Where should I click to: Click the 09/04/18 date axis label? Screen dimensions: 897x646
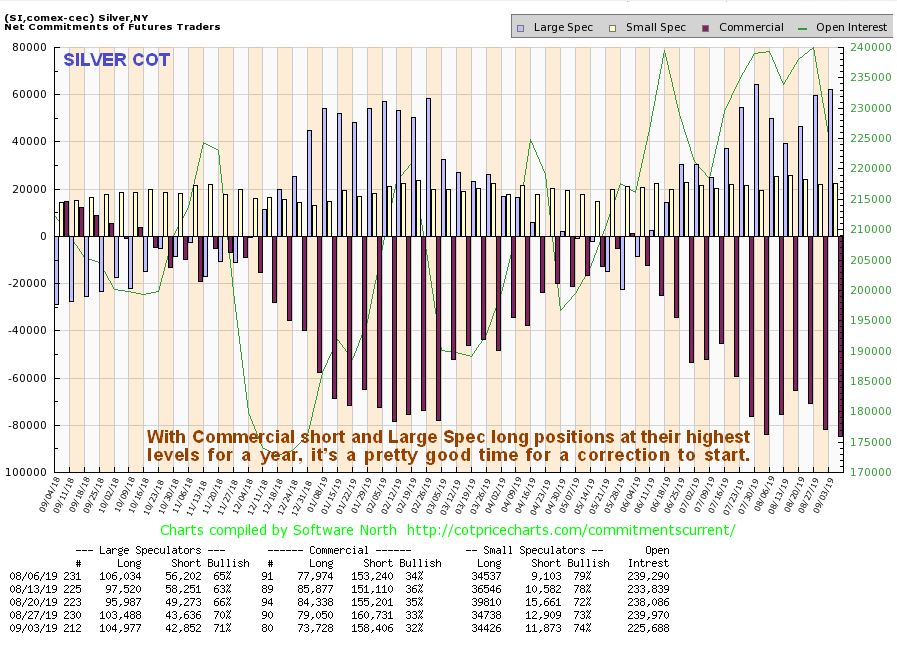tap(49, 495)
